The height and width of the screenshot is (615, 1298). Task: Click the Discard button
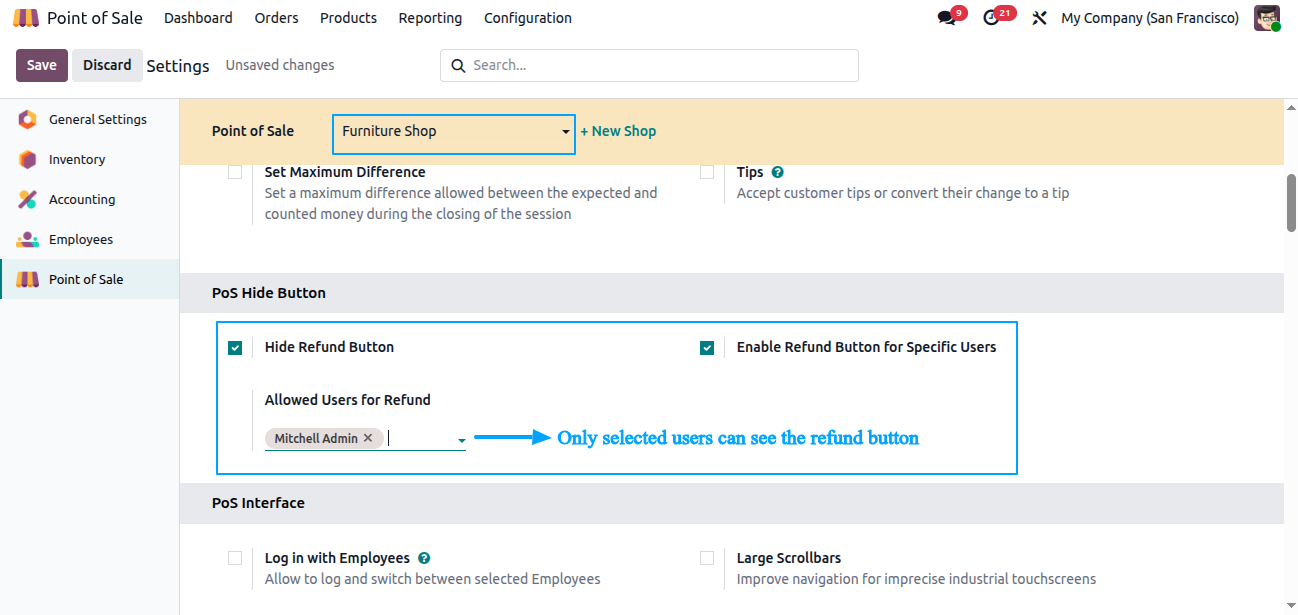[107, 65]
